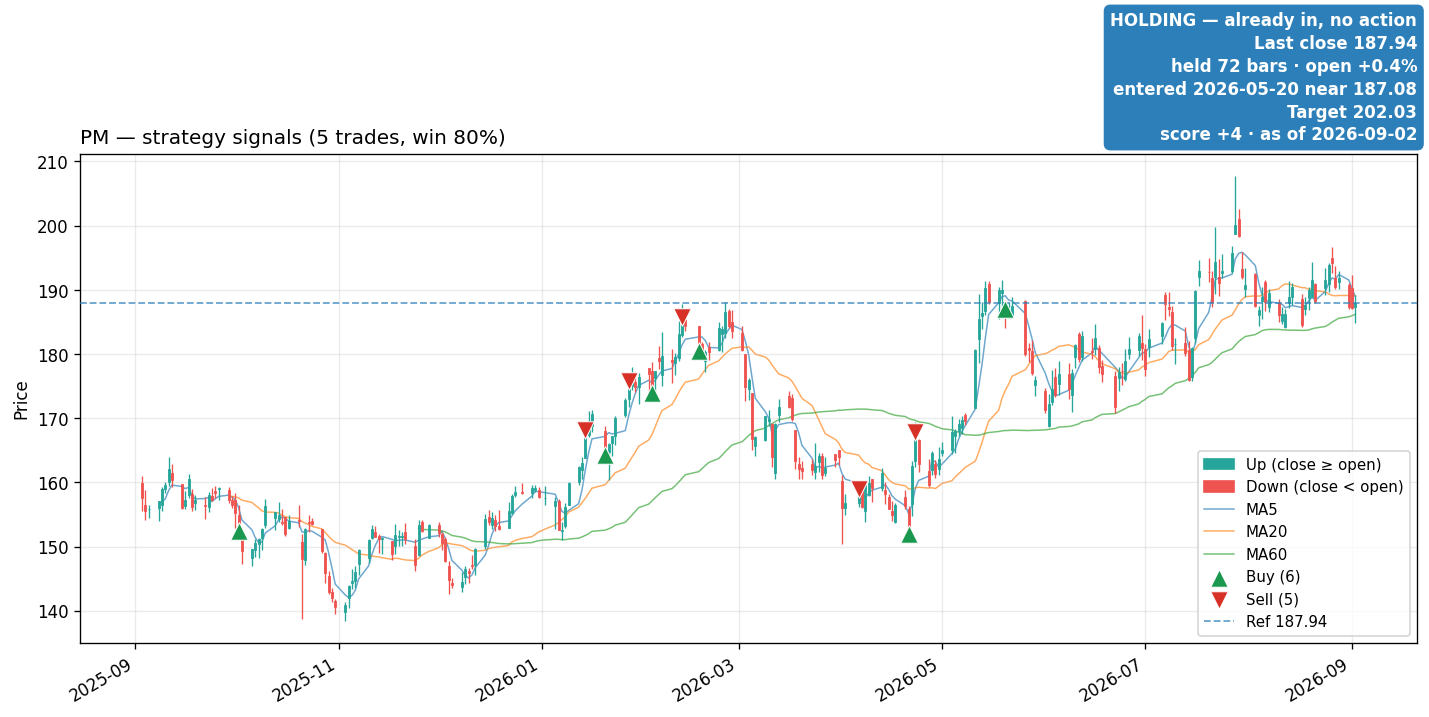Click the sell marker near 168 in late April 2026
This screenshot has height=717, width=1429.
[915, 432]
